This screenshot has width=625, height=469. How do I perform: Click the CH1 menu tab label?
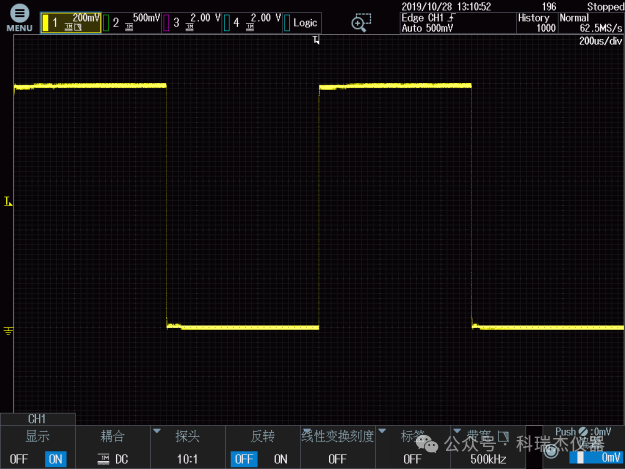pos(37,419)
